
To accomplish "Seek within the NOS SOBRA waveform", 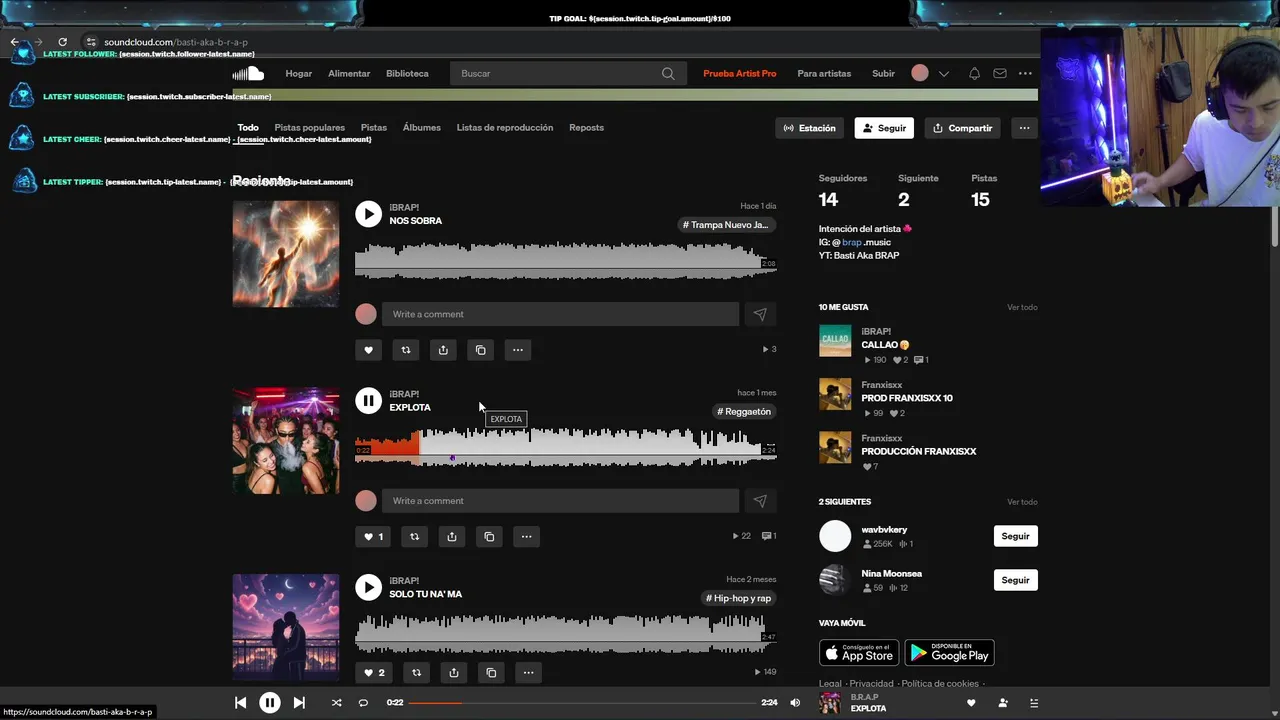I will tap(565, 260).
